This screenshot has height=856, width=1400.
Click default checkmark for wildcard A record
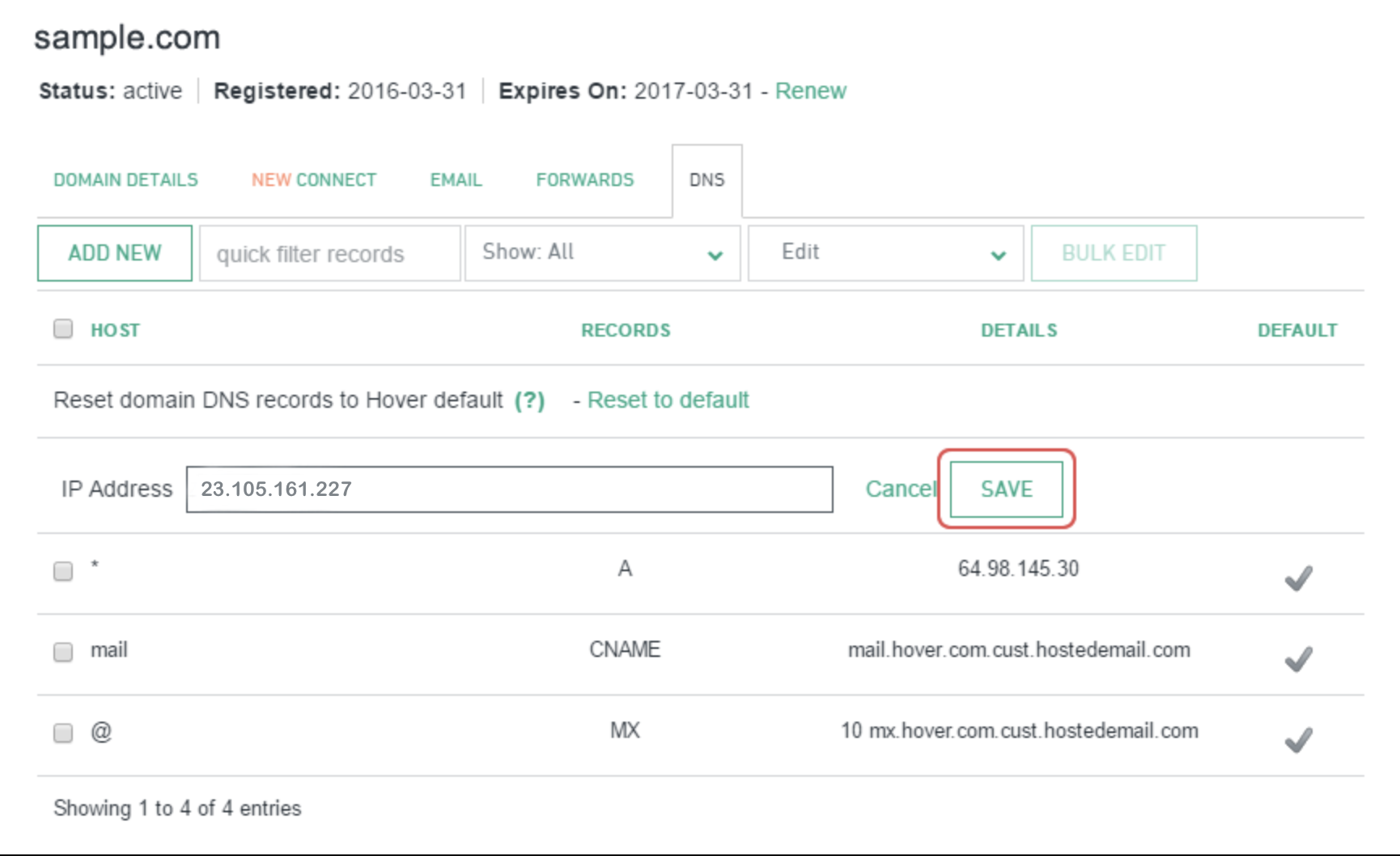tap(1298, 578)
